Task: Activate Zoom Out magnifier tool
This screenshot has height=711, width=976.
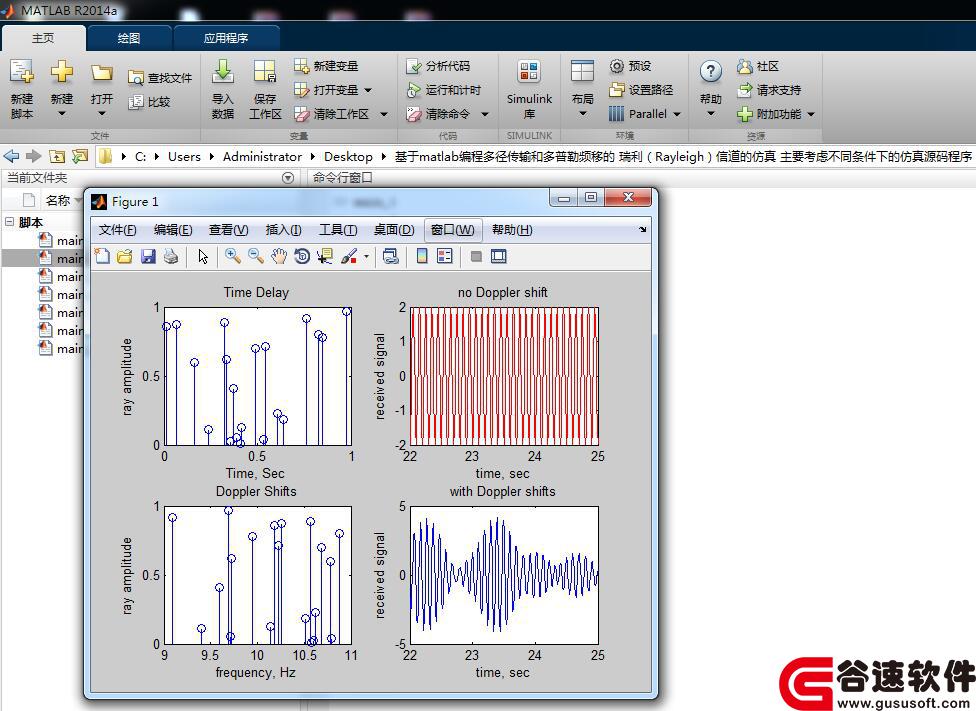Action: (x=256, y=256)
